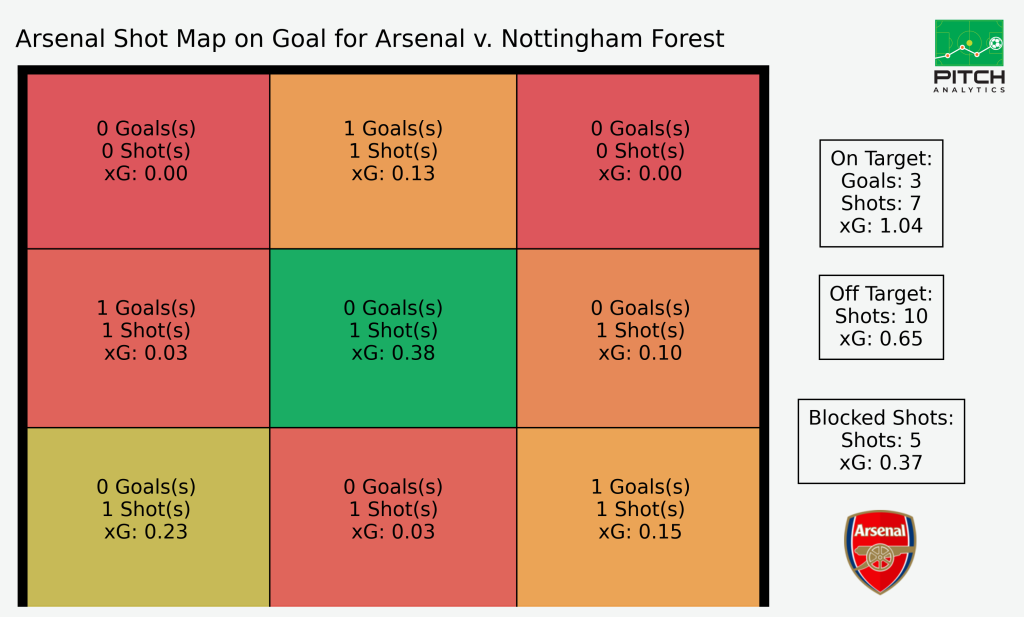The width and height of the screenshot is (1024, 617).
Task: Select the top-center zone with xG 0.13
Action: [393, 161]
